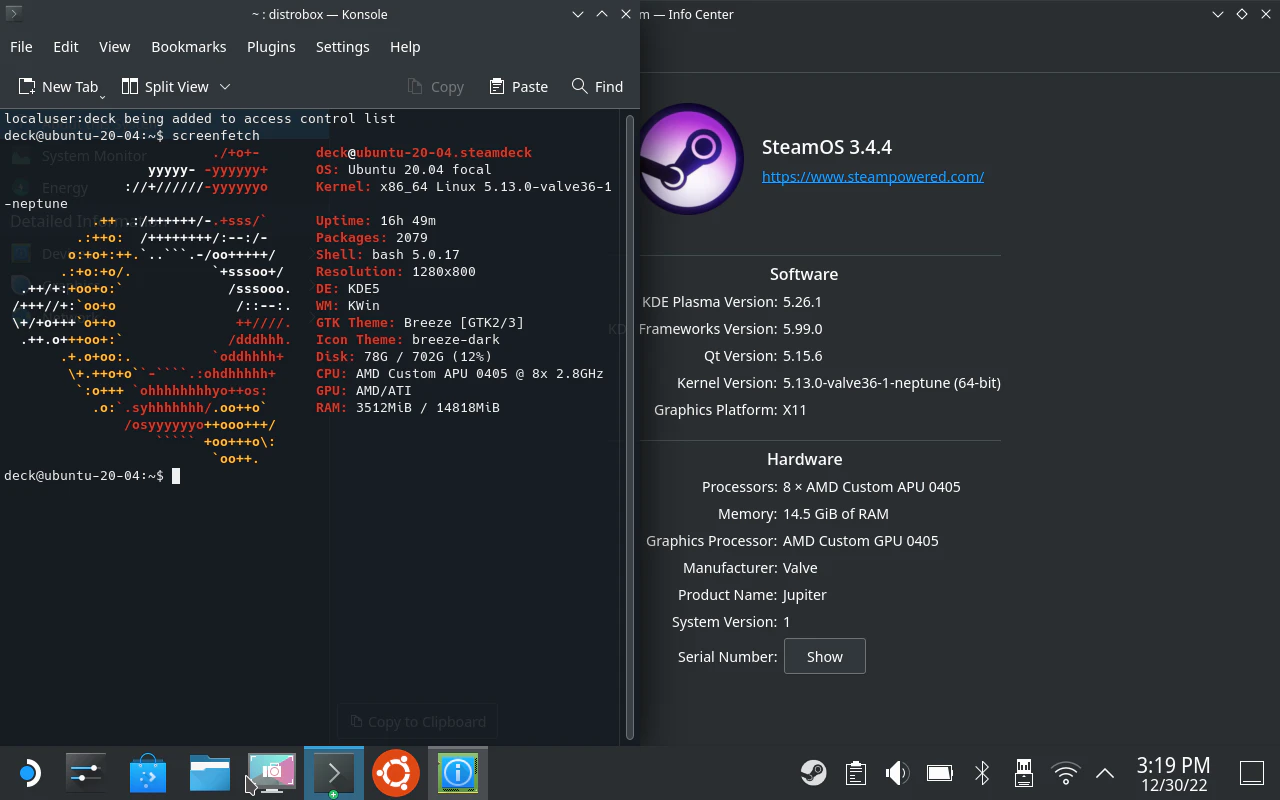Switch to Konsole terminal in taskbar

334,773
